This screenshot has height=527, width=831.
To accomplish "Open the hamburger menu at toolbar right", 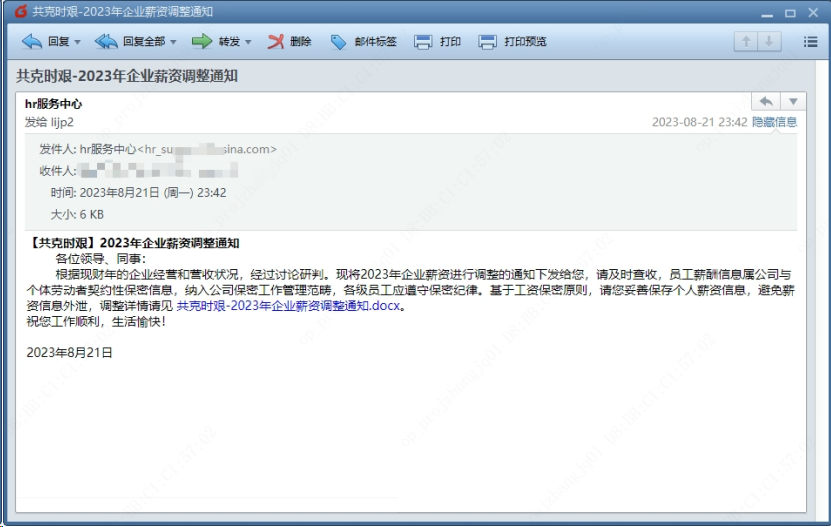I will [x=810, y=42].
